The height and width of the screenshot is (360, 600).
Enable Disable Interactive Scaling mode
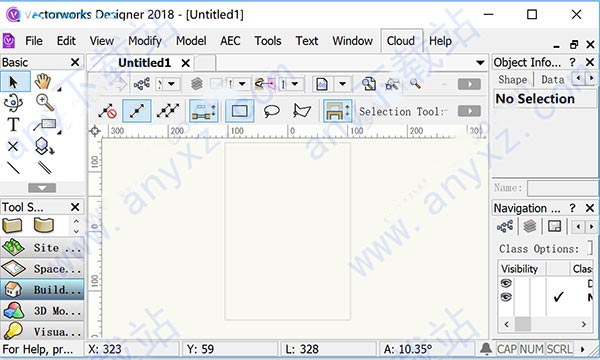pyautogui.click(x=107, y=111)
